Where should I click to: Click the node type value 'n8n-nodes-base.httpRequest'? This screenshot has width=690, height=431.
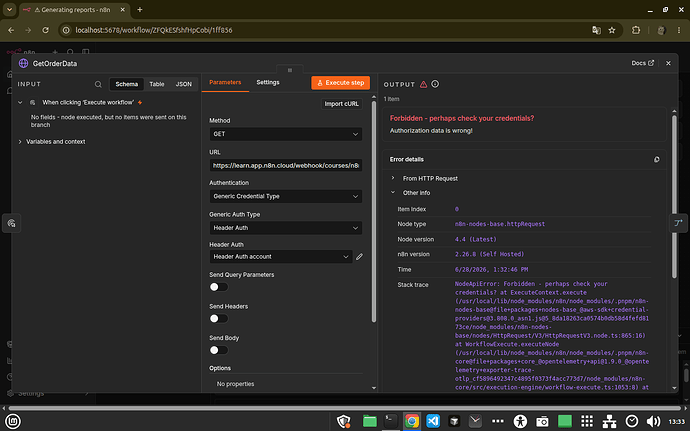(499, 224)
